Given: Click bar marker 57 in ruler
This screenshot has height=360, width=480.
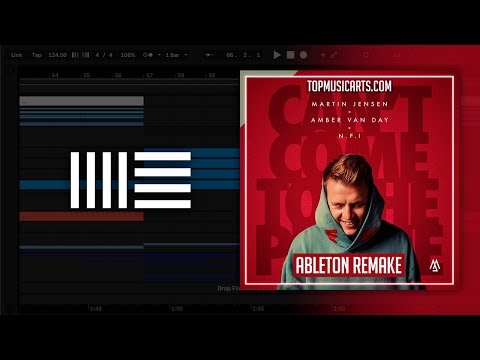Looking at the screenshot, I should (149, 75).
